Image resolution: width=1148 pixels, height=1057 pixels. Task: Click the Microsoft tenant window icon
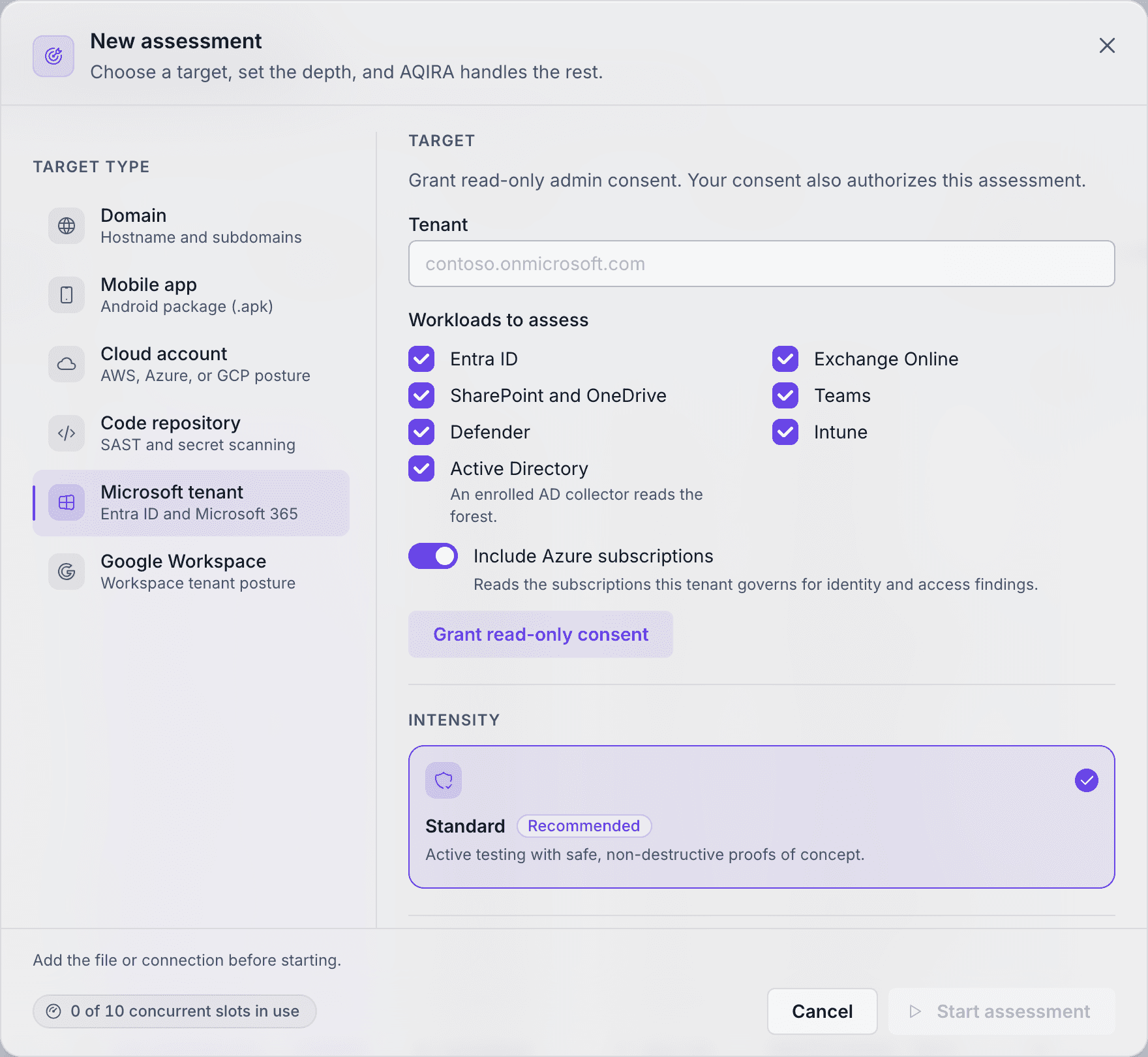67,502
